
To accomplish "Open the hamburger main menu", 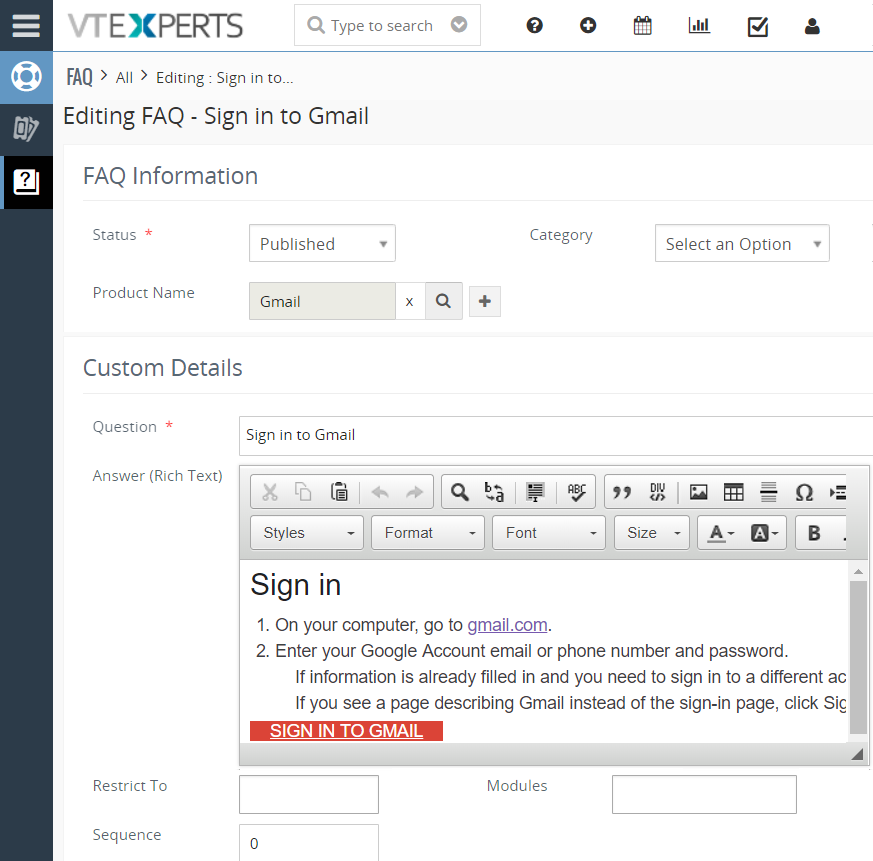I will point(26,26).
